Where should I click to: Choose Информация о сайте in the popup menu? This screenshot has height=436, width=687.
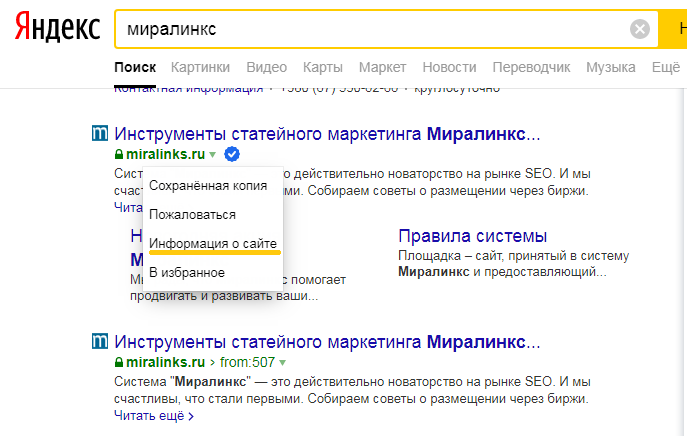[x=213, y=244]
